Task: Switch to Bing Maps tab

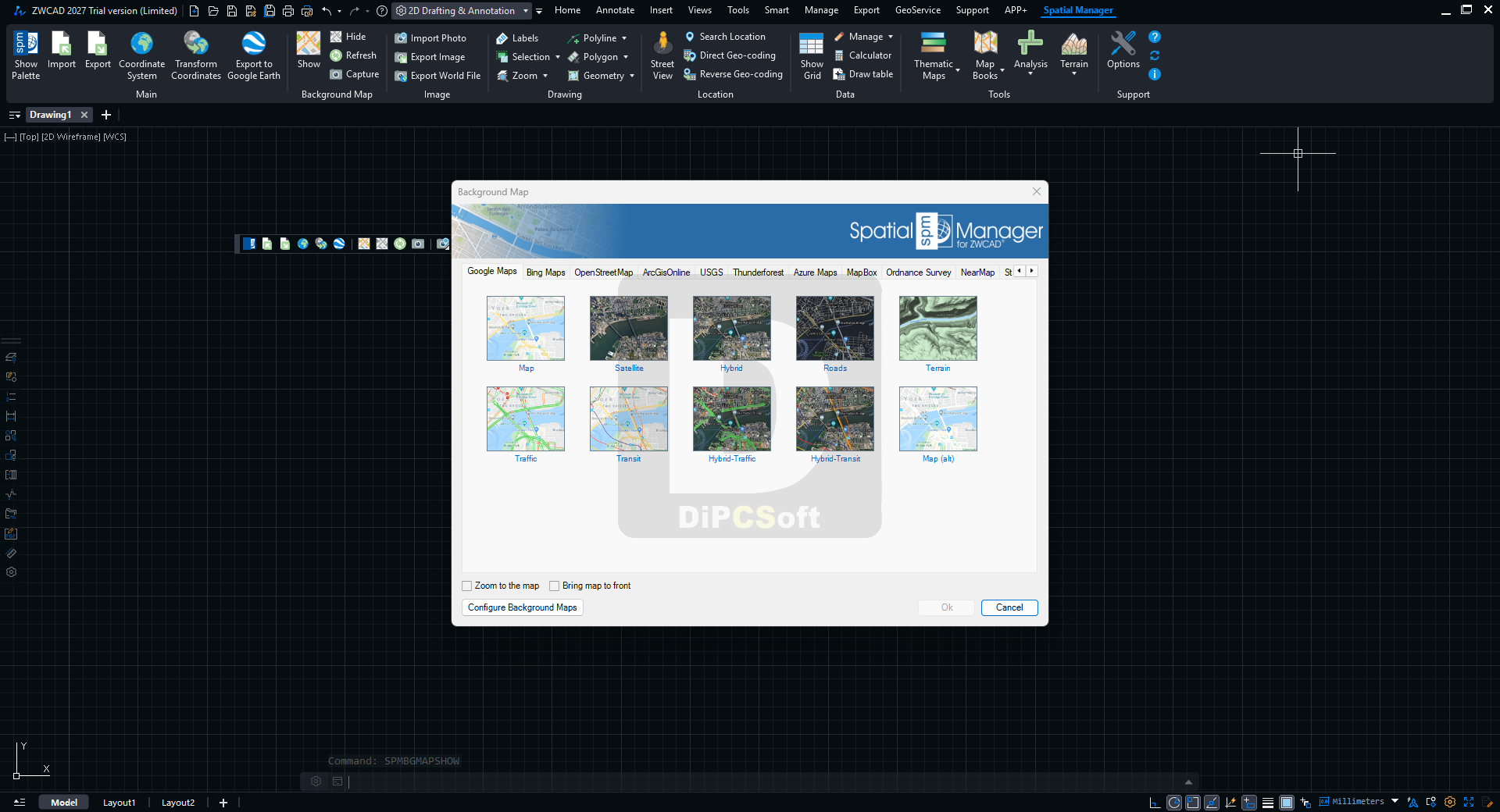Action: pos(545,272)
